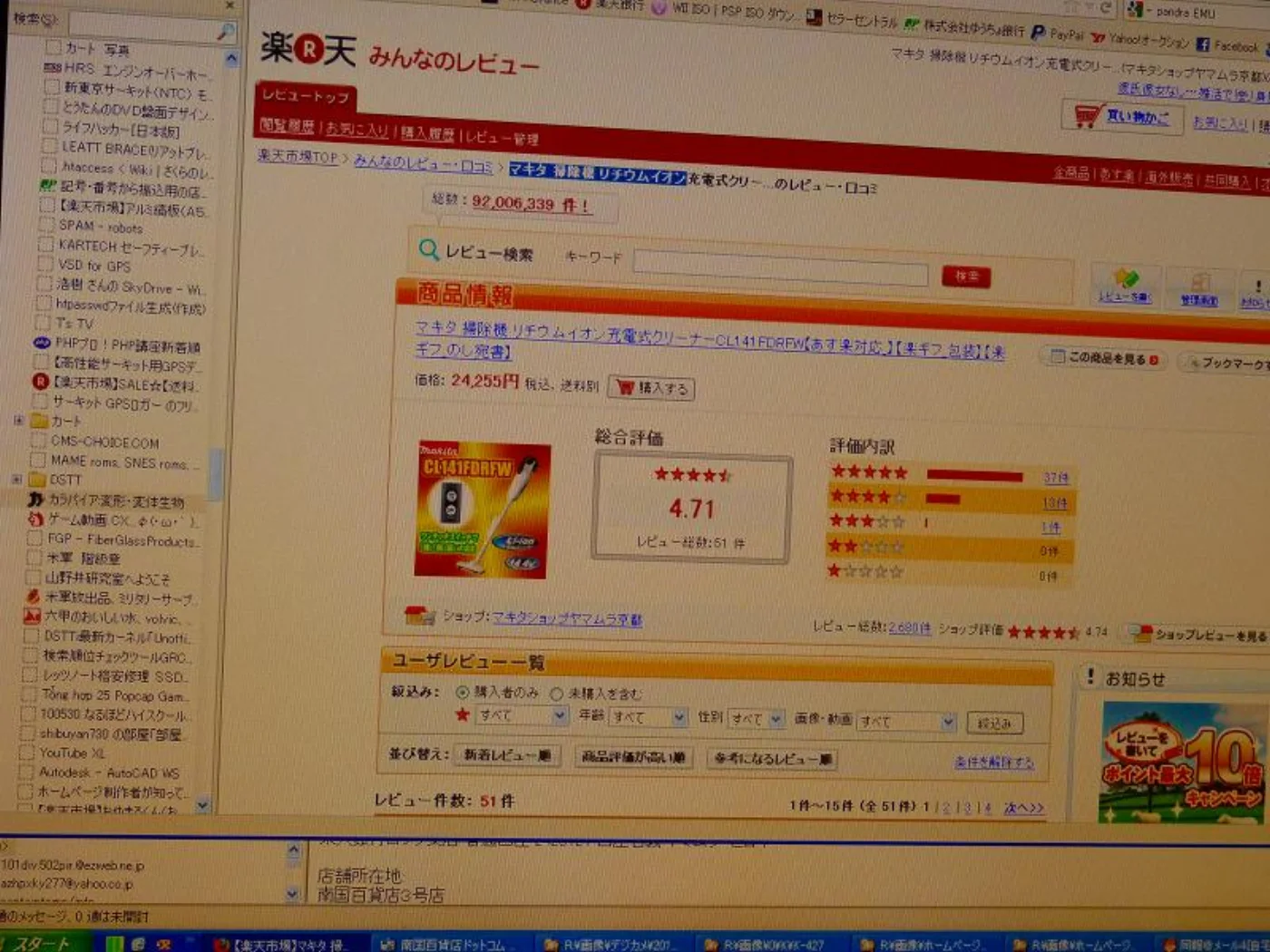Click the shopping cart 買い物かご icon

click(1086, 116)
